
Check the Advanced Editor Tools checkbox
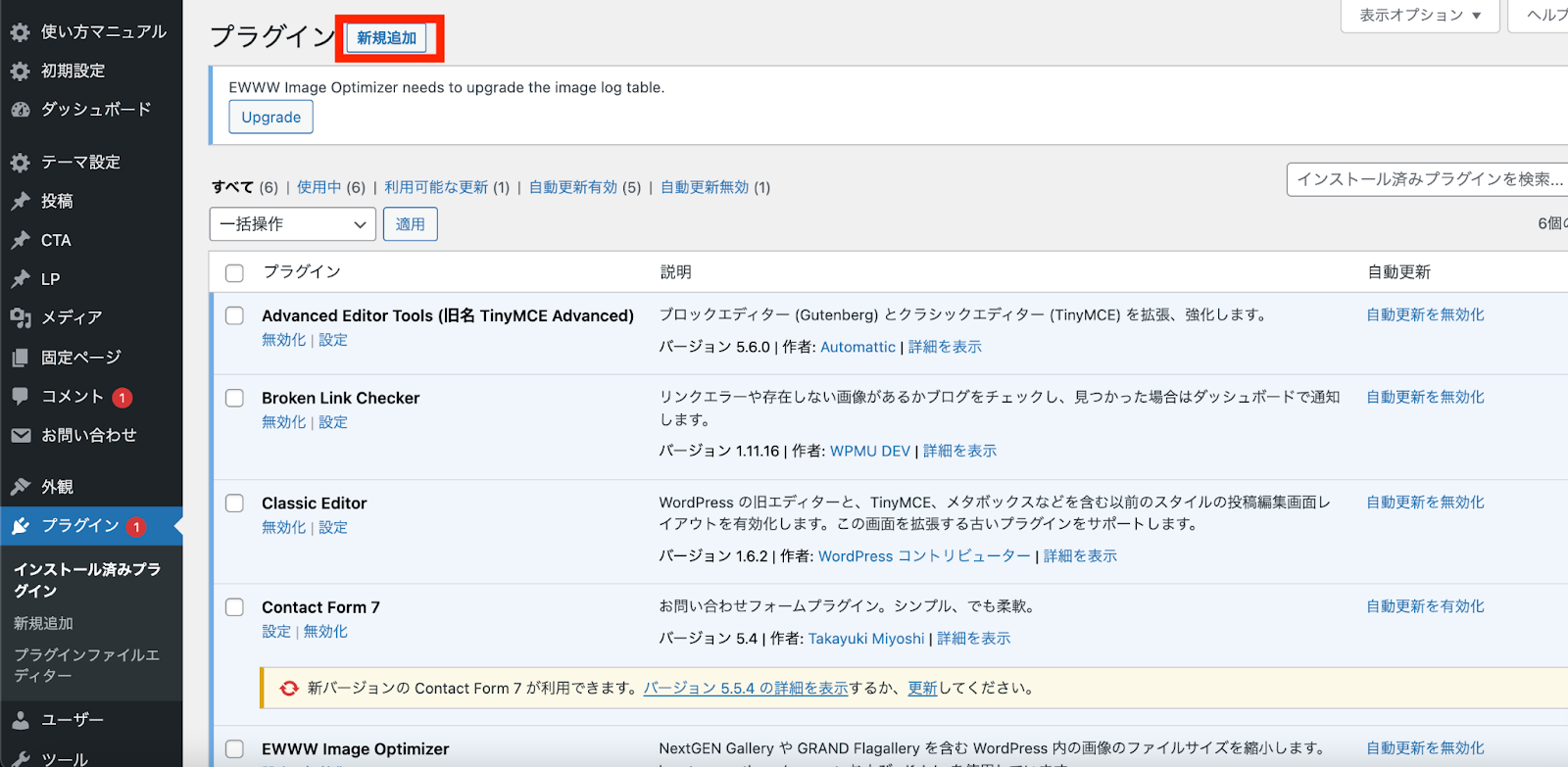234,315
